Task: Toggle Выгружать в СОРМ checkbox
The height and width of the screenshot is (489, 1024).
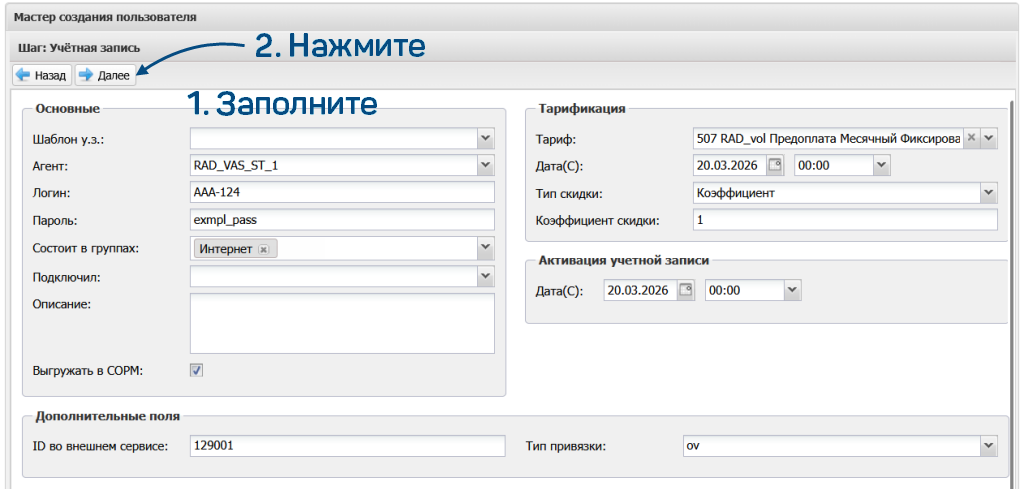Action: (x=197, y=370)
